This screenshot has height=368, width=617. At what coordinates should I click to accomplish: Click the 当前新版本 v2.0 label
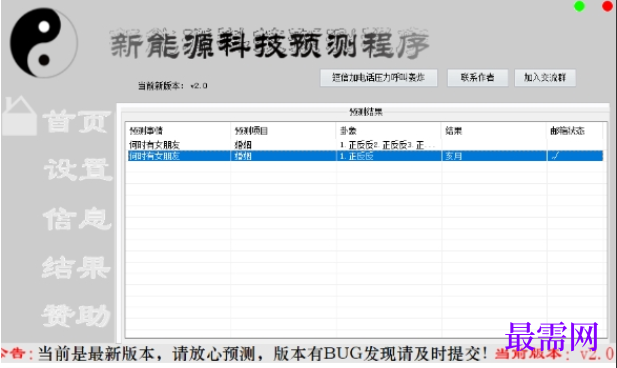172,85
